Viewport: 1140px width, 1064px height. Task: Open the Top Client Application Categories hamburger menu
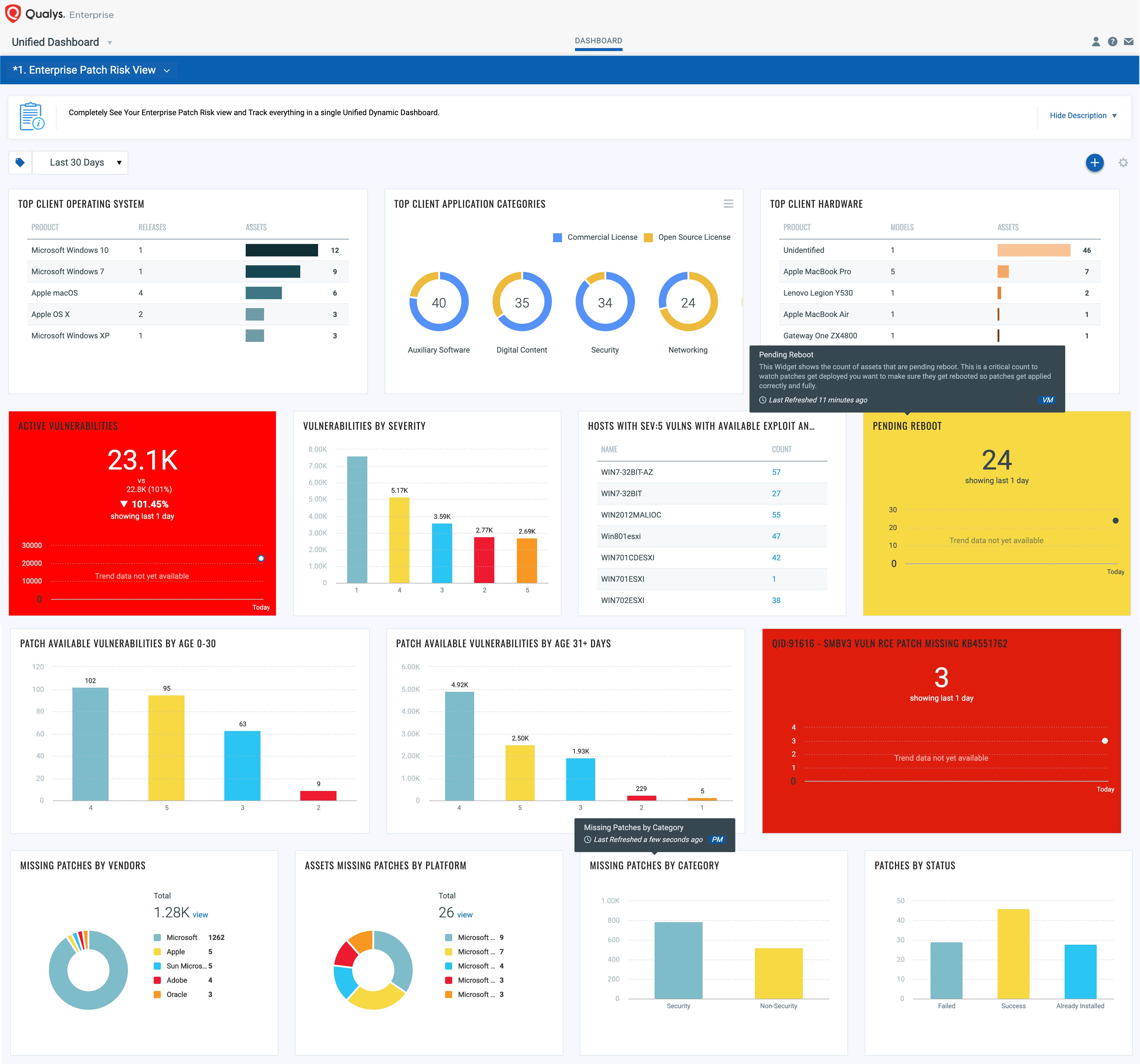(728, 204)
